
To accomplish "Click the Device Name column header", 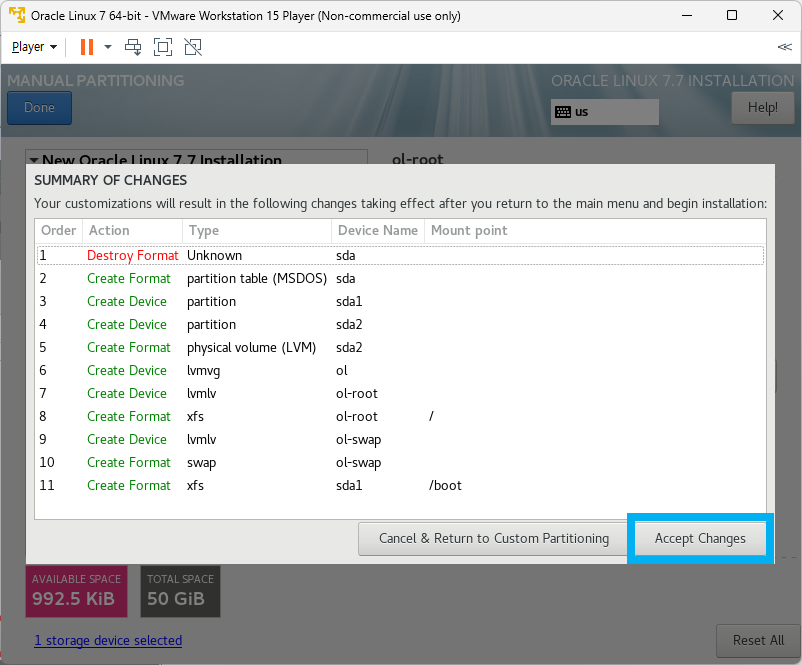I will coord(378,231).
